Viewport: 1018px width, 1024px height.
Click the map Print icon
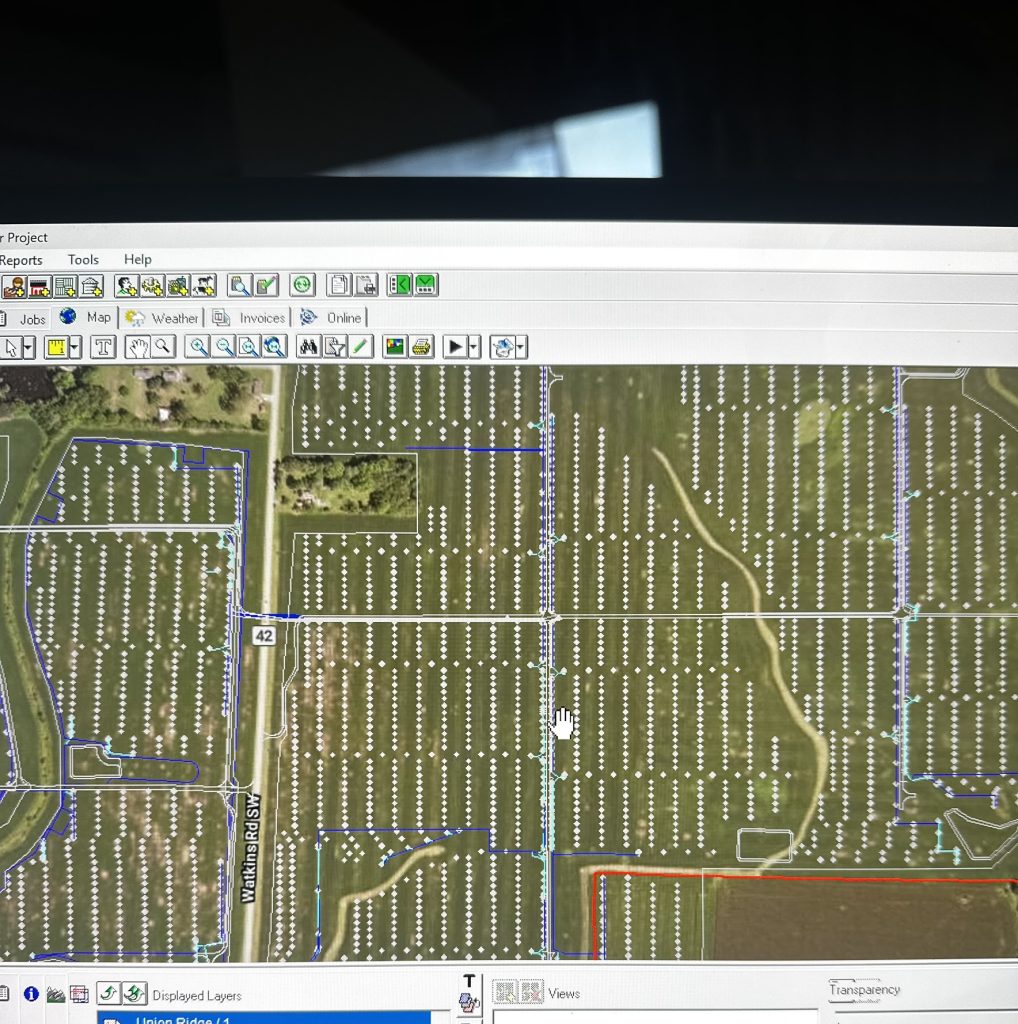tap(421, 347)
